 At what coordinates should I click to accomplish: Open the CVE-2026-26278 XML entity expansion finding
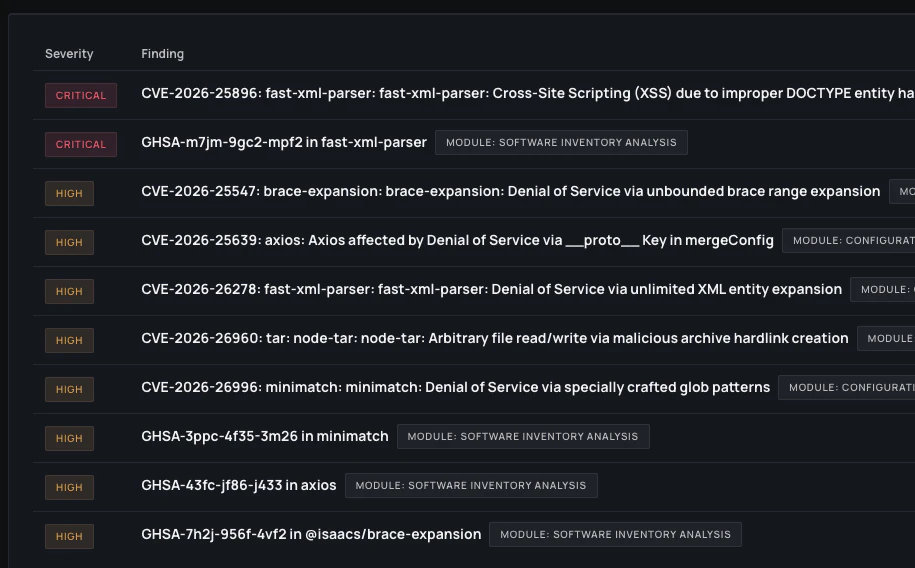(x=491, y=289)
